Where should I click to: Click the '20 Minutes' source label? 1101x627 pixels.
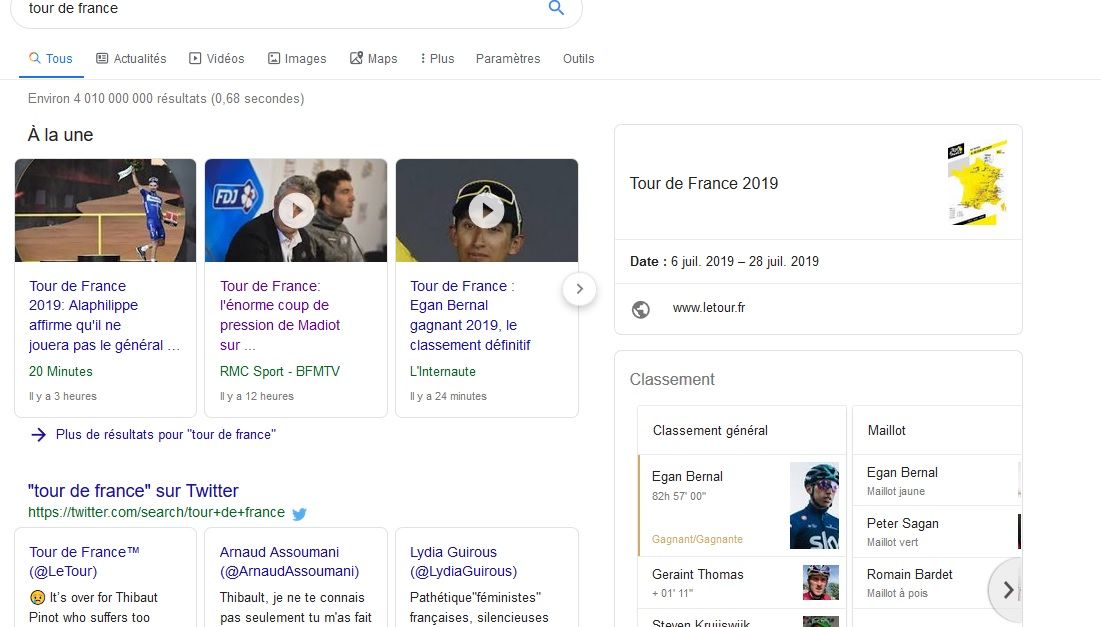point(60,371)
